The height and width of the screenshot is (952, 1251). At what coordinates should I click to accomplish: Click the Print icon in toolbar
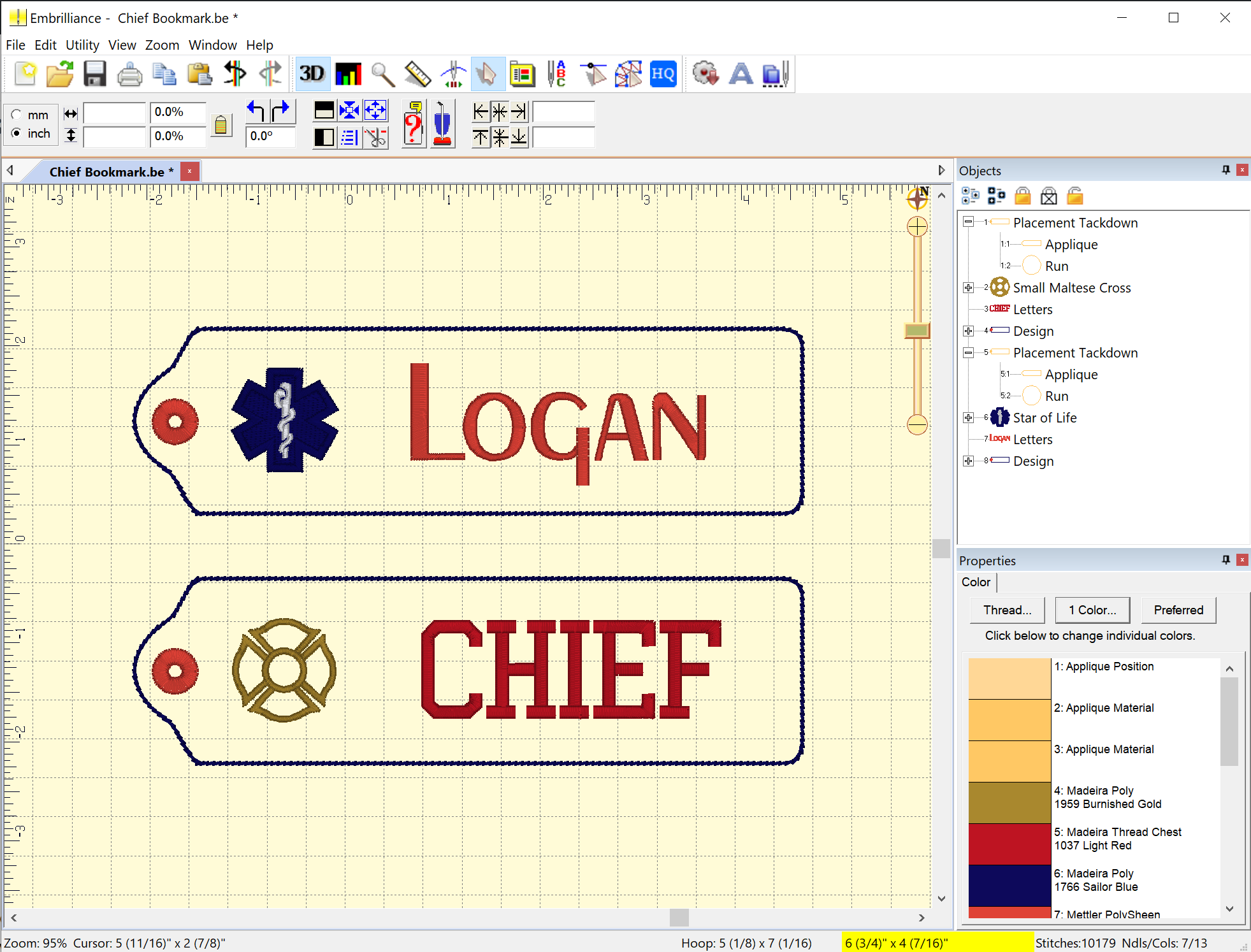pos(129,74)
